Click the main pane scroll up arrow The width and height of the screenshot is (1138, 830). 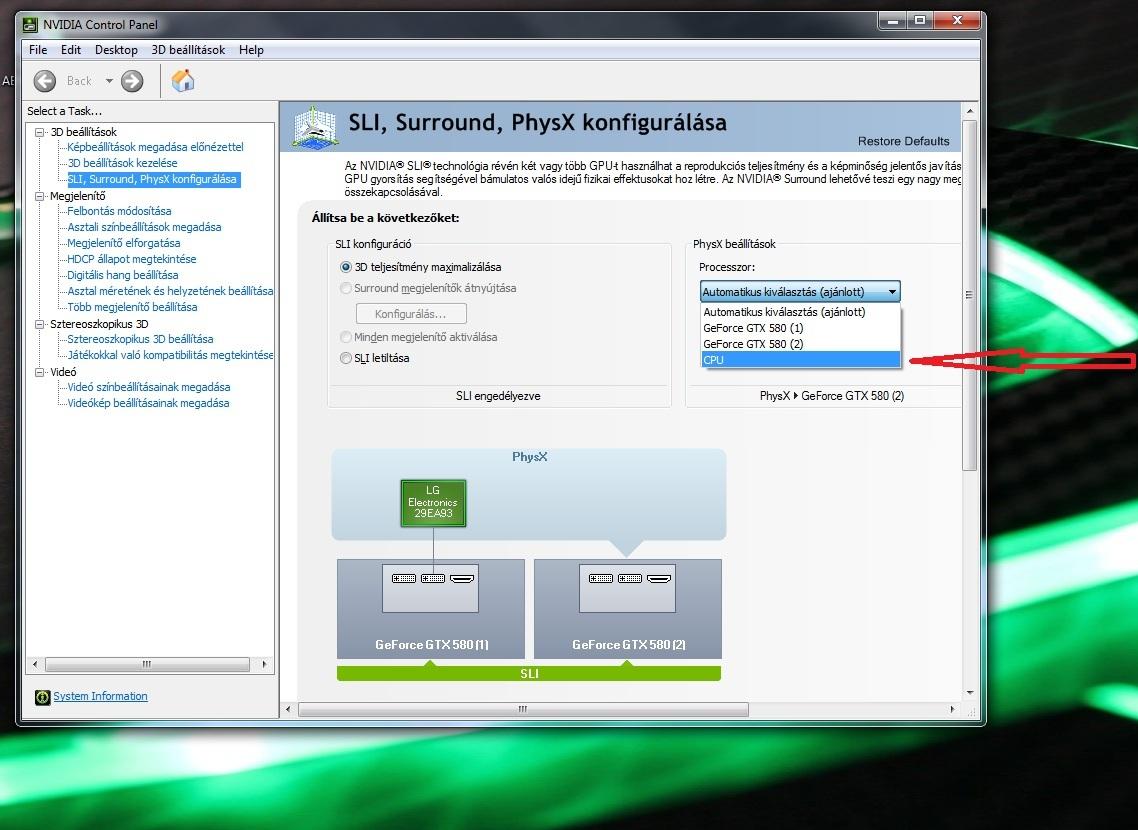pyautogui.click(x=970, y=112)
